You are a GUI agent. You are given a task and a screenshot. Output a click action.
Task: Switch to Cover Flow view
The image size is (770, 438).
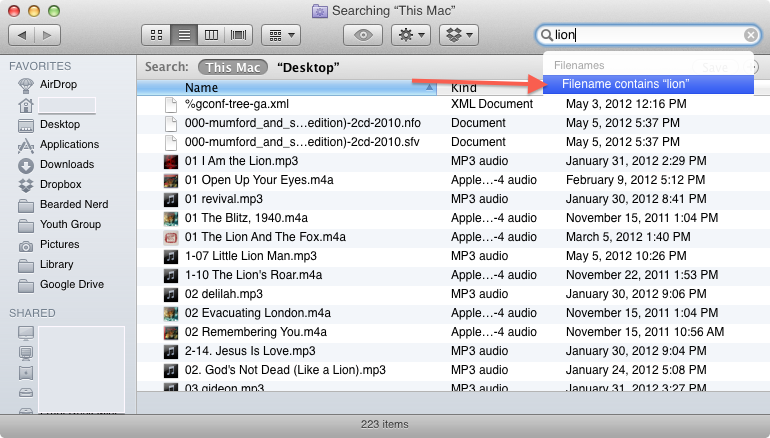[x=239, y=35]
